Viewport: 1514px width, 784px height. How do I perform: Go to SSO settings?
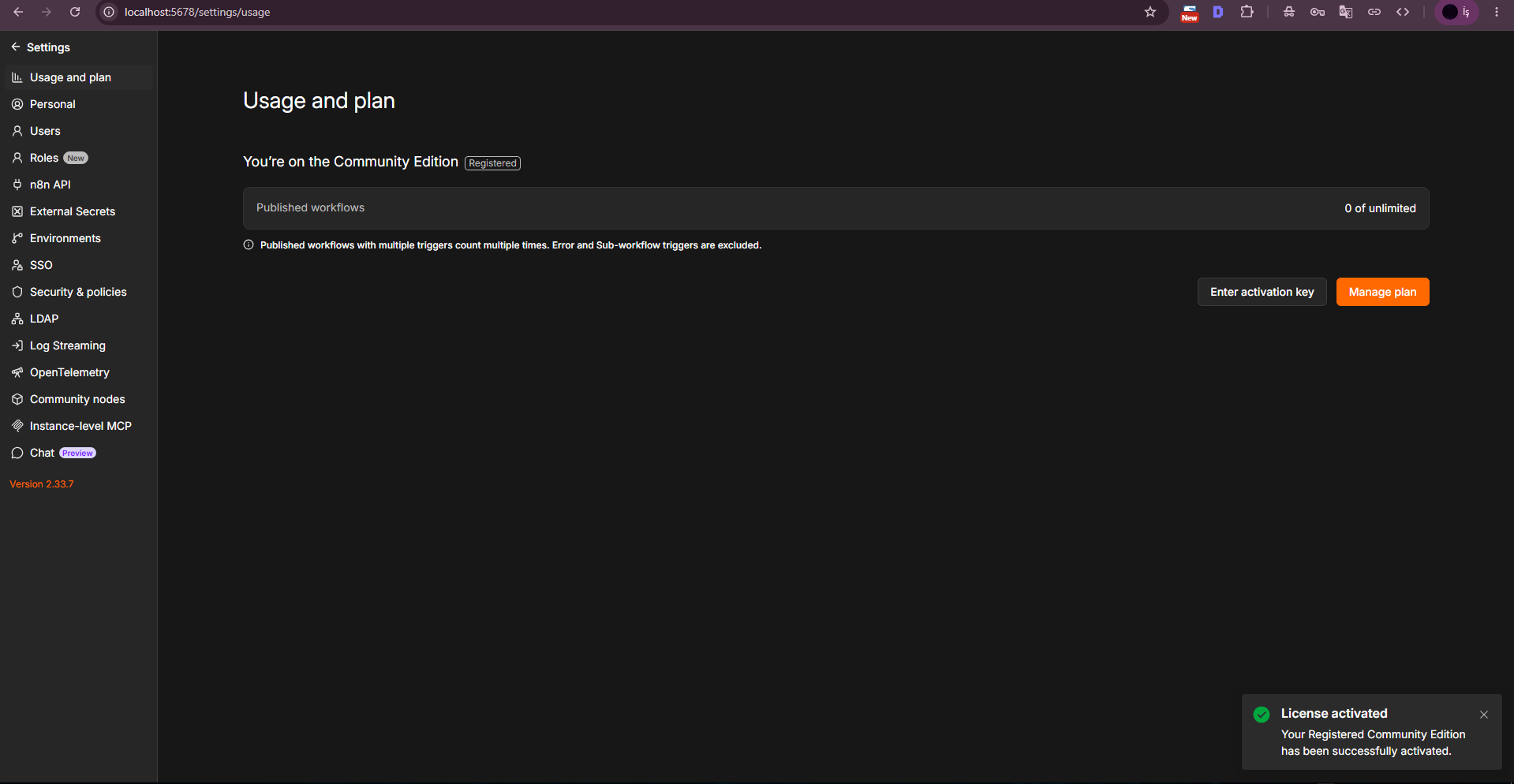[x=78, y=265]
